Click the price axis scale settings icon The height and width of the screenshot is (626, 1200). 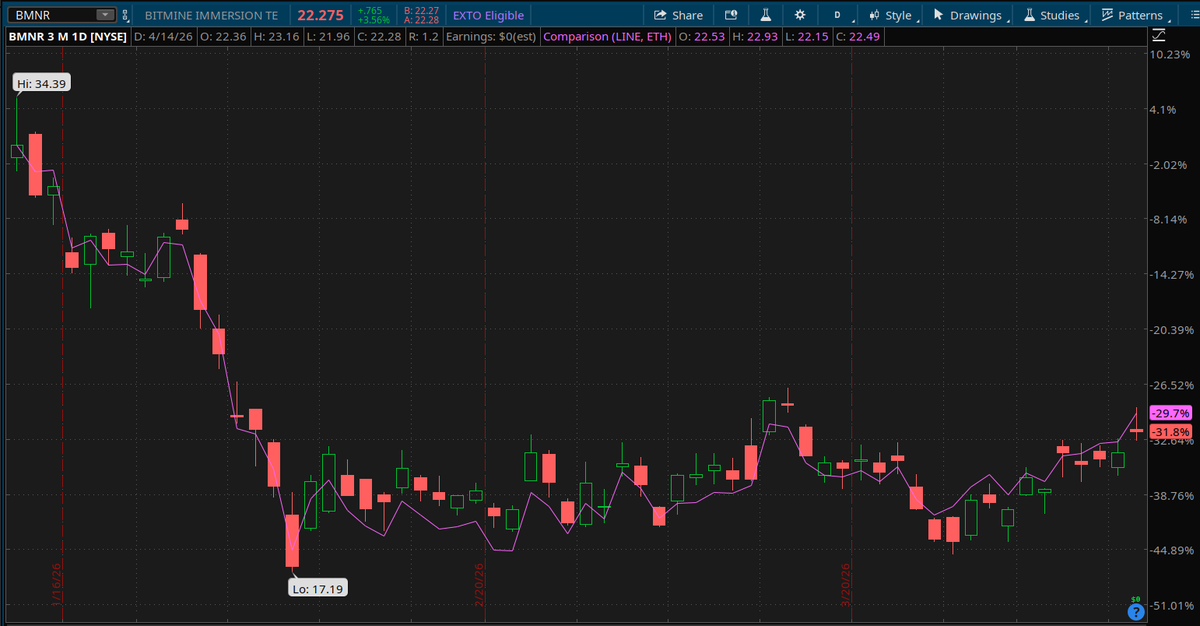1159,35
